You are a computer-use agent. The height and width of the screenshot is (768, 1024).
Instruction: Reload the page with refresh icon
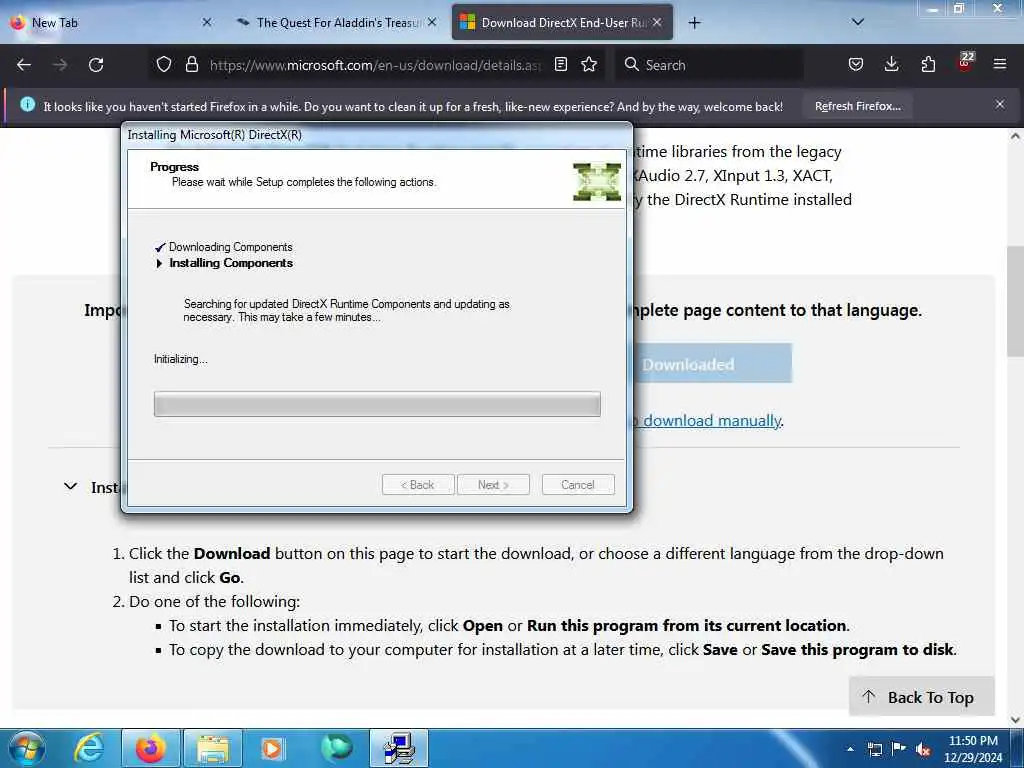click(96, 65)
